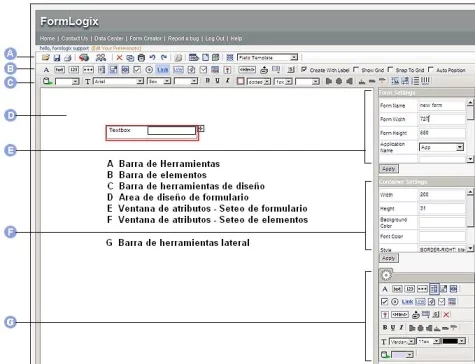
Task: Select the checkbox element in elements bar
Action: [x=137, y=70]
